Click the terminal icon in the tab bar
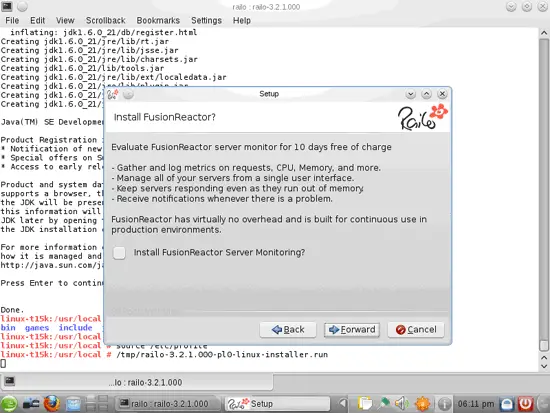The width and height of the screenshot is (550, 413). click(9, 381)
